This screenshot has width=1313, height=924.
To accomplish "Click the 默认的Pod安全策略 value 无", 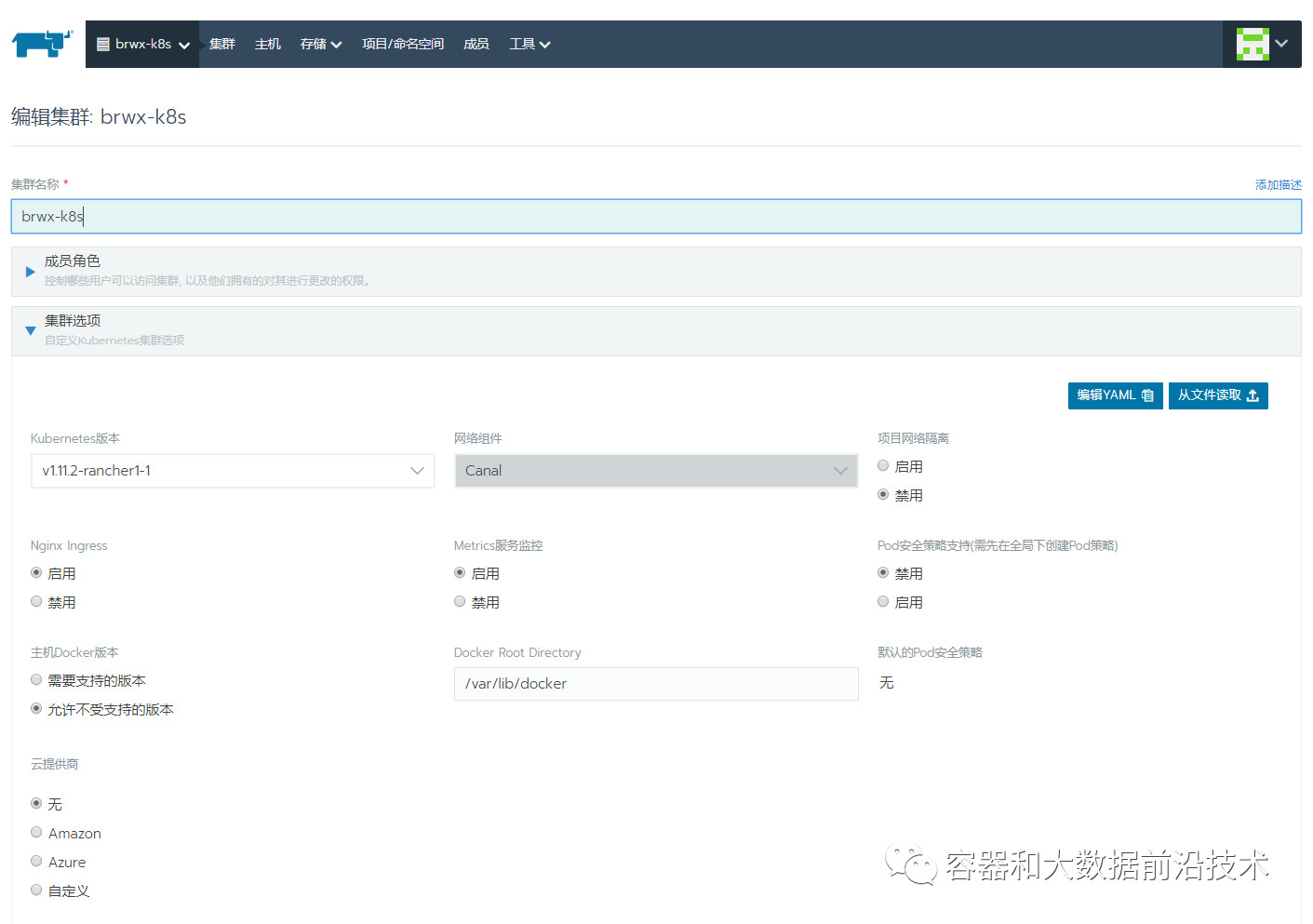I will tap(887, 683).
